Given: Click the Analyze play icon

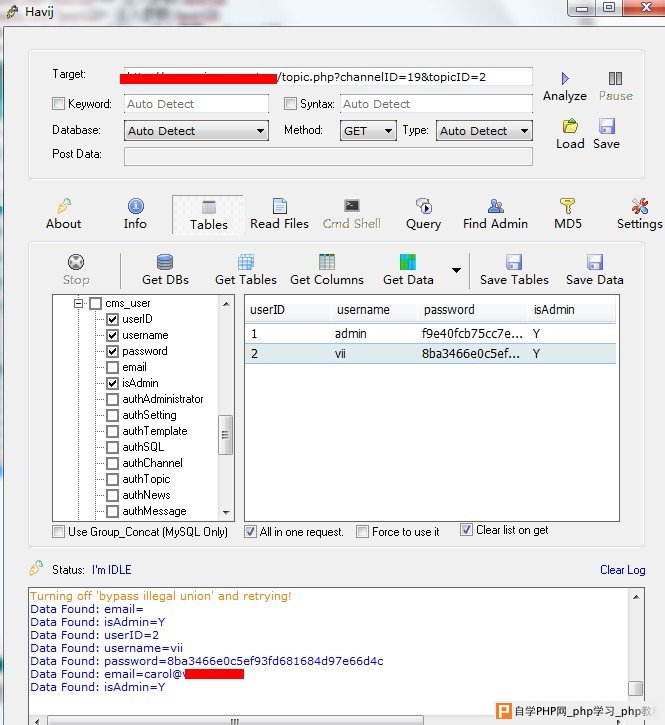Looking at the screenshot, I should coord(565,78).
